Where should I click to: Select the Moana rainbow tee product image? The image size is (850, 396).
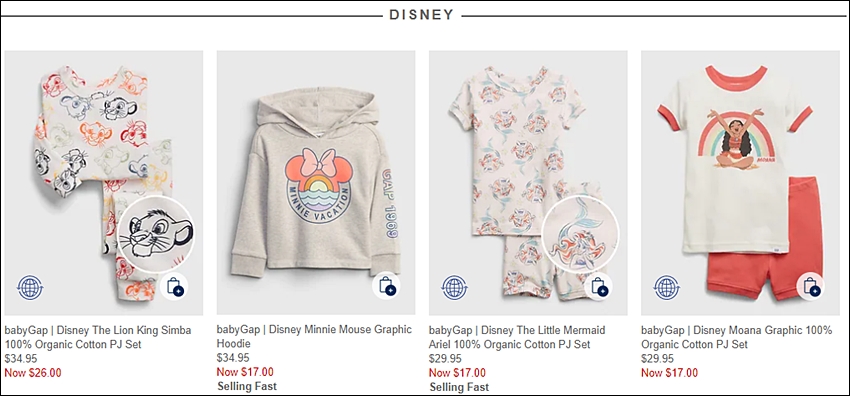pyautogui.click(x=740, y=183)
